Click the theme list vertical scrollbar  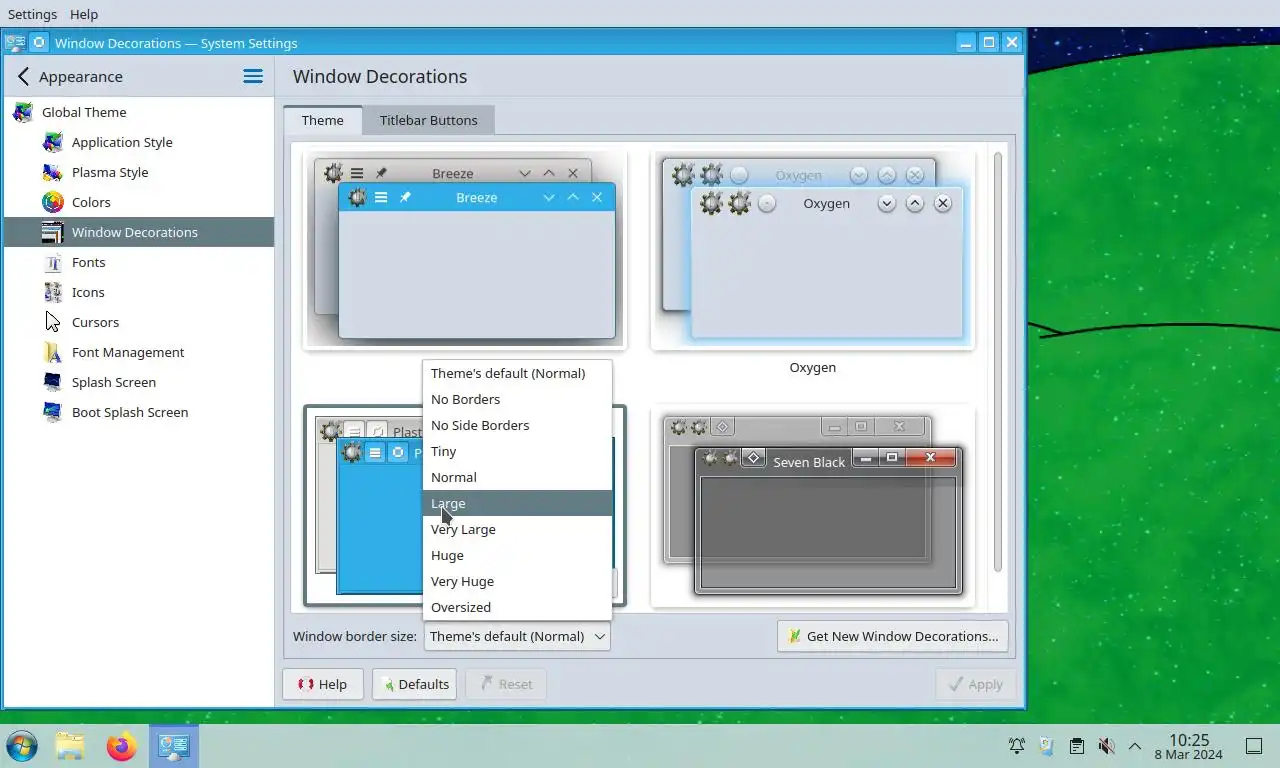coord(997,362)
